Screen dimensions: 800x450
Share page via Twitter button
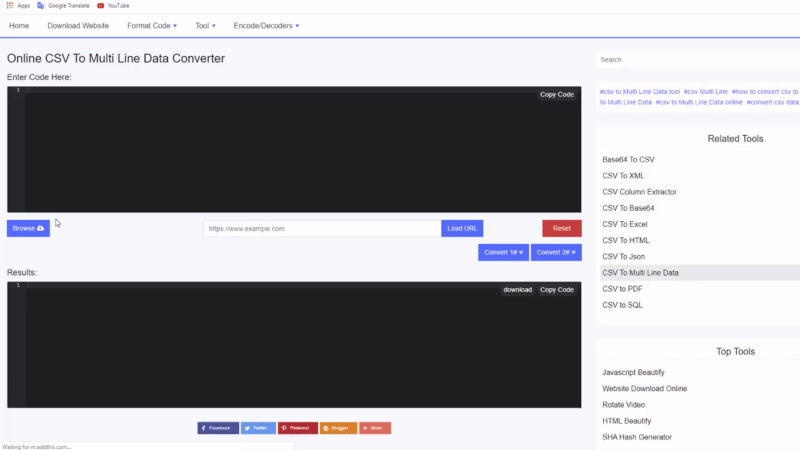pos(258,427)
